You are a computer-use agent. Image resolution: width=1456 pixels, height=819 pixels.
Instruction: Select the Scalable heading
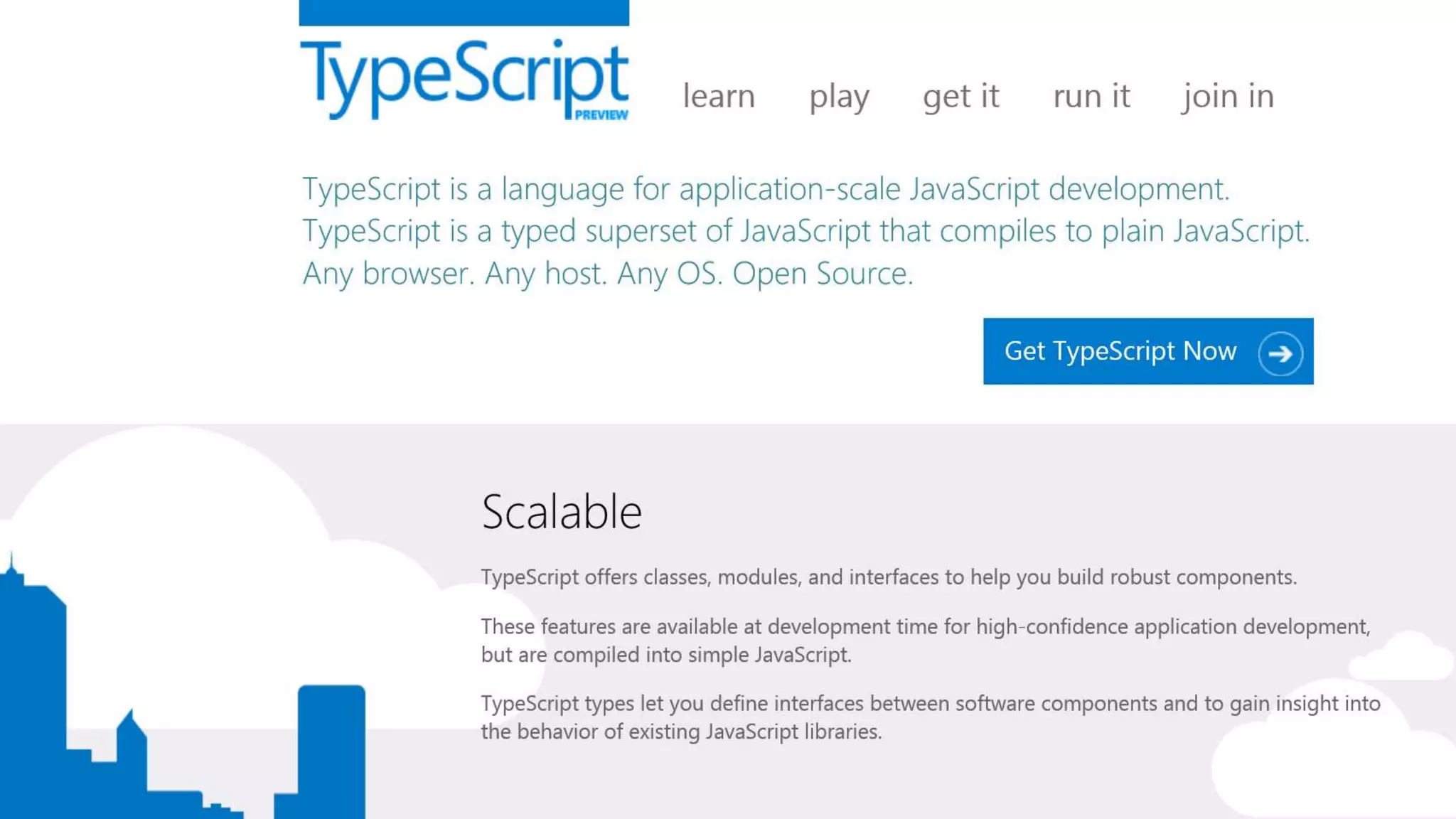(562, 511)
